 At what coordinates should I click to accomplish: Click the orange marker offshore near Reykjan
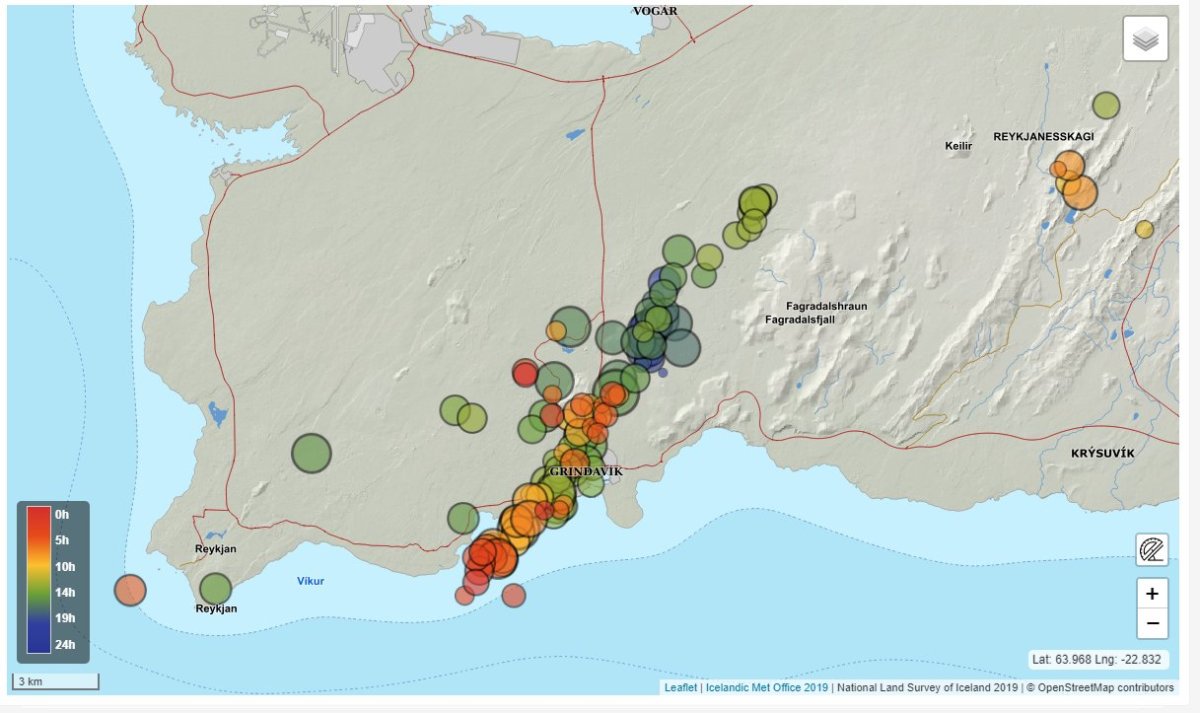click(128, 591)
